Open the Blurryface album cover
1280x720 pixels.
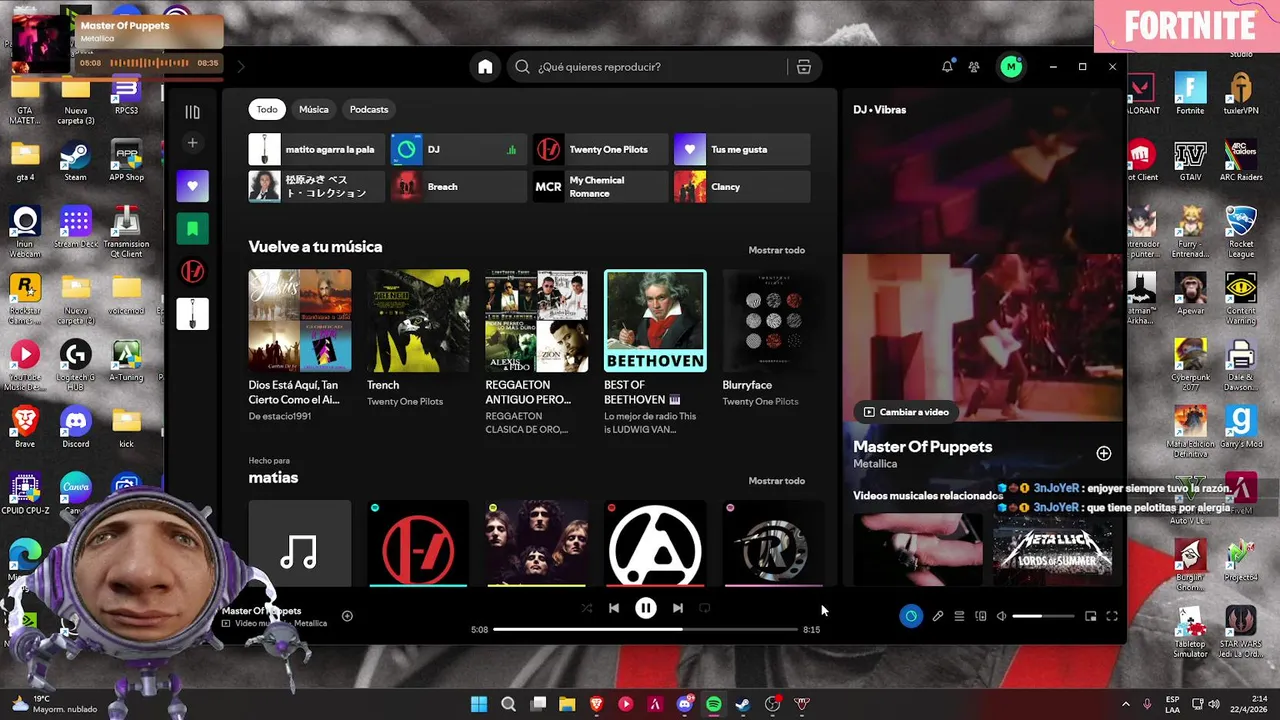click(x=773, y=320)
